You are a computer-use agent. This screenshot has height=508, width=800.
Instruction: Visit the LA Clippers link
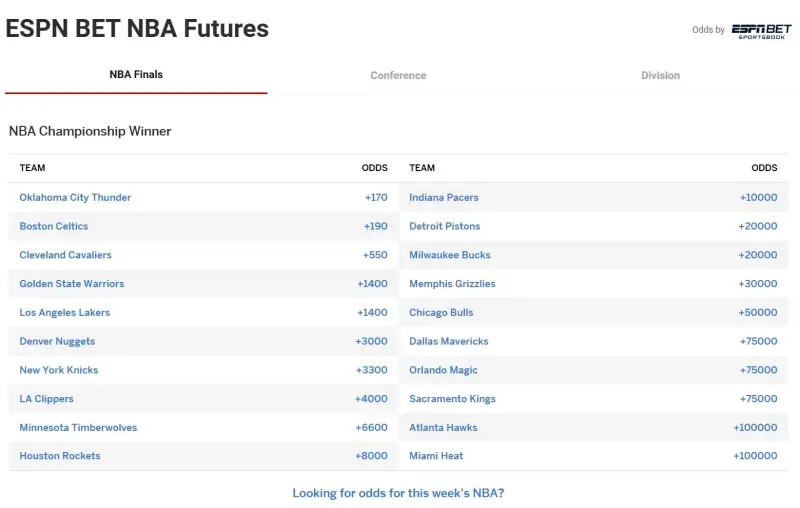tap(46, 399)
